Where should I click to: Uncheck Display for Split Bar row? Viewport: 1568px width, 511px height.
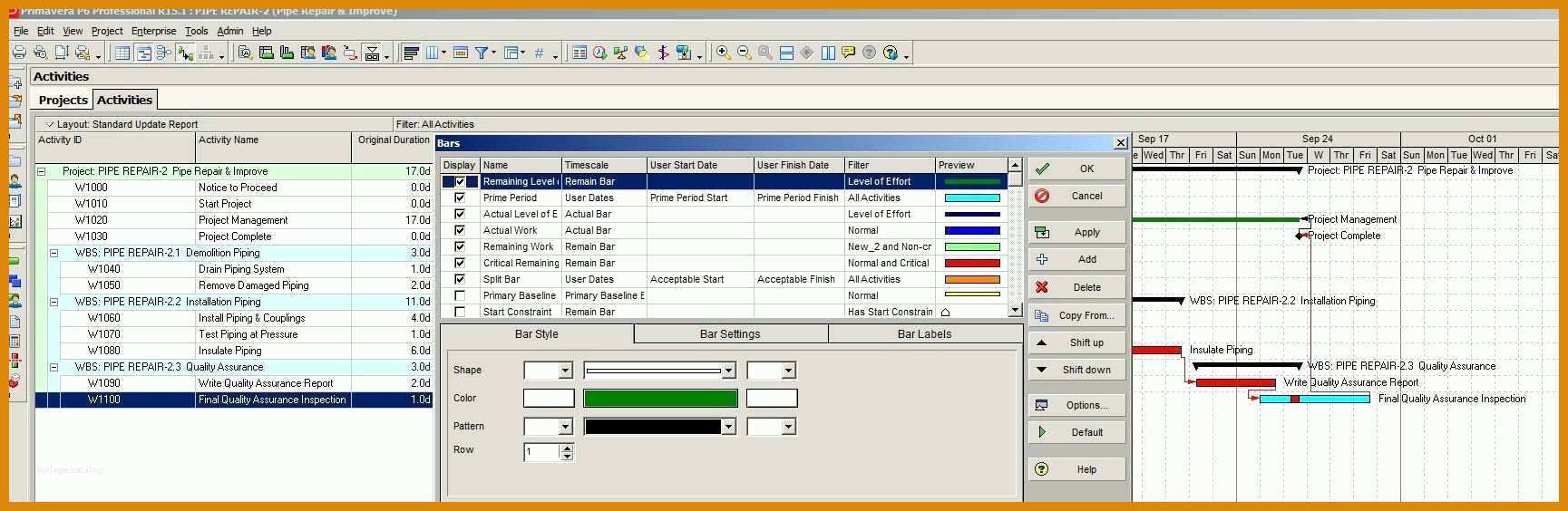click(460, 279)
